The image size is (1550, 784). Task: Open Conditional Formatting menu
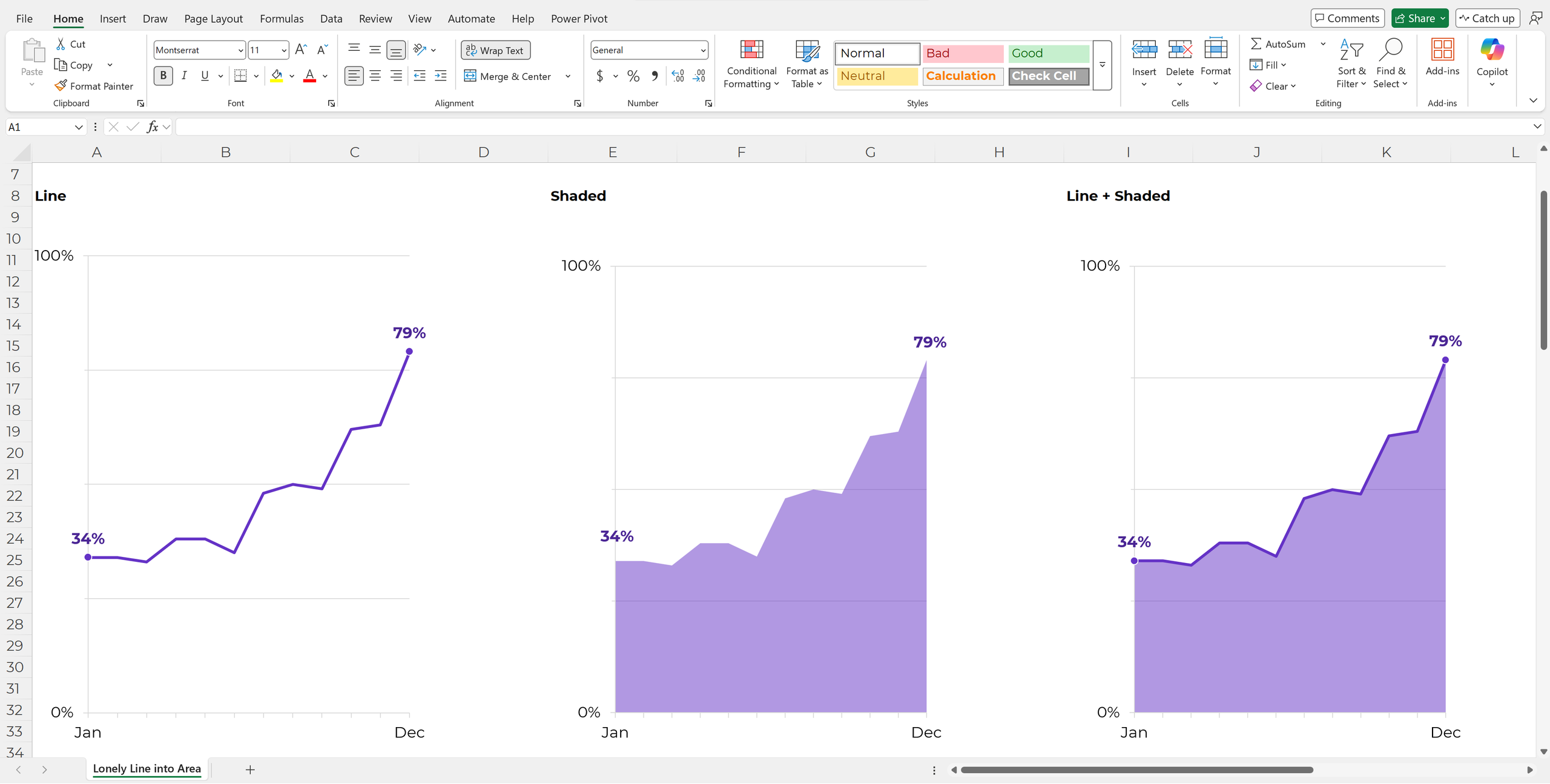point(751,65)
